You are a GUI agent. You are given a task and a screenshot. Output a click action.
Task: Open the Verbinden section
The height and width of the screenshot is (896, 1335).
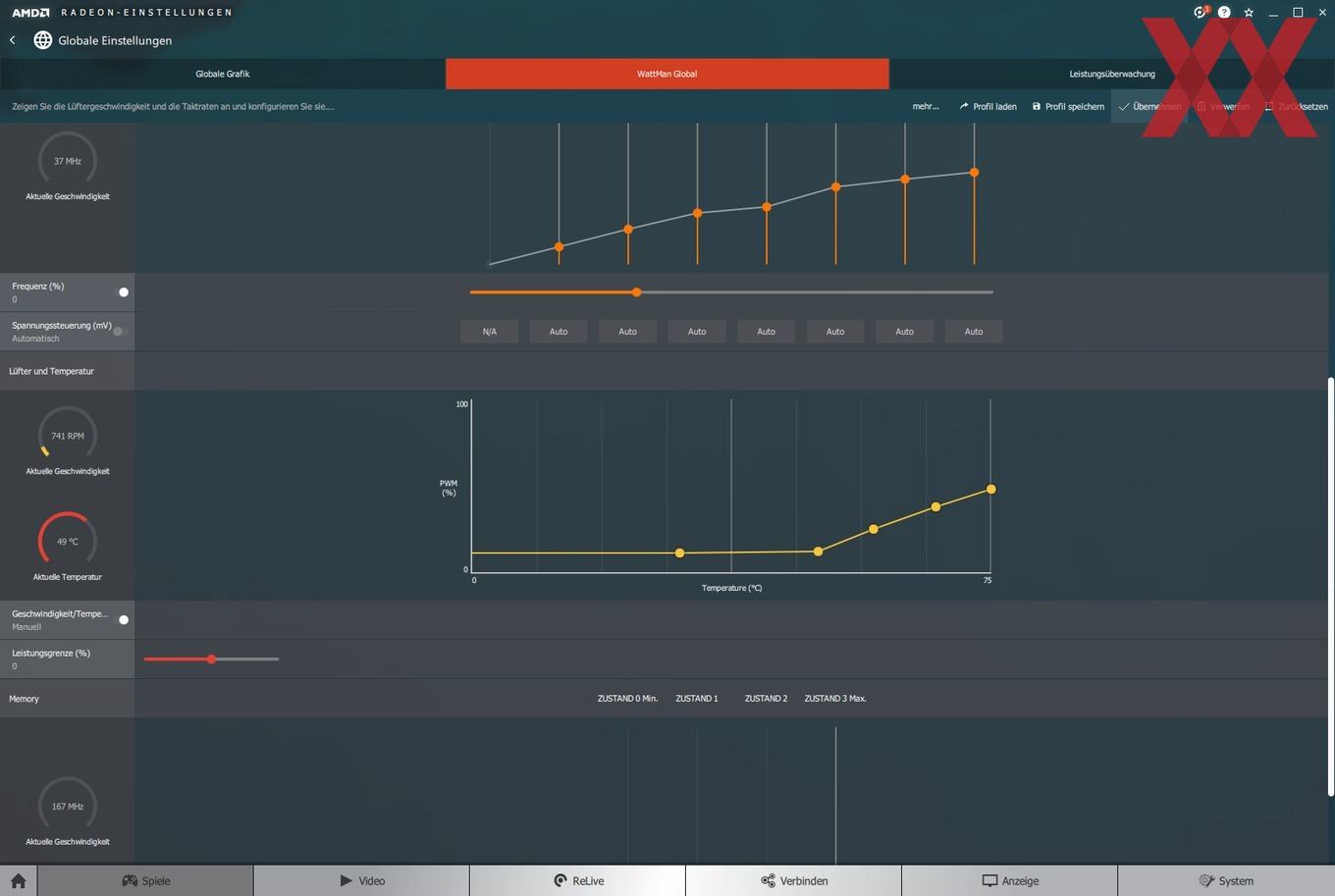(793, 880)
